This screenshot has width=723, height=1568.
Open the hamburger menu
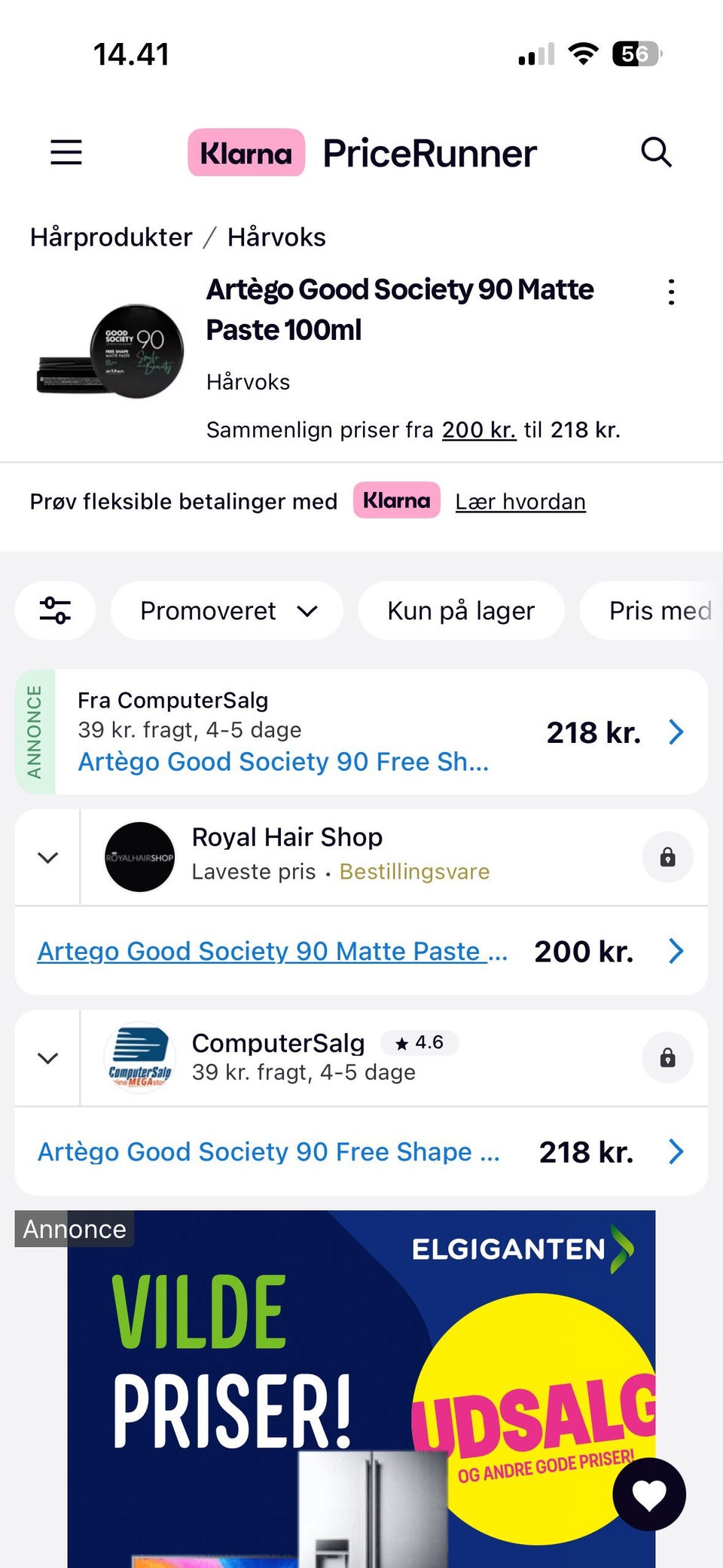pyautogui.click(x=66, y=152)
